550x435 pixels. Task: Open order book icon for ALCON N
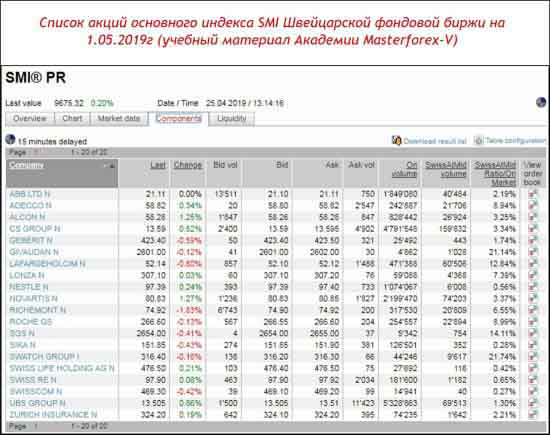[x=533, y=217]
